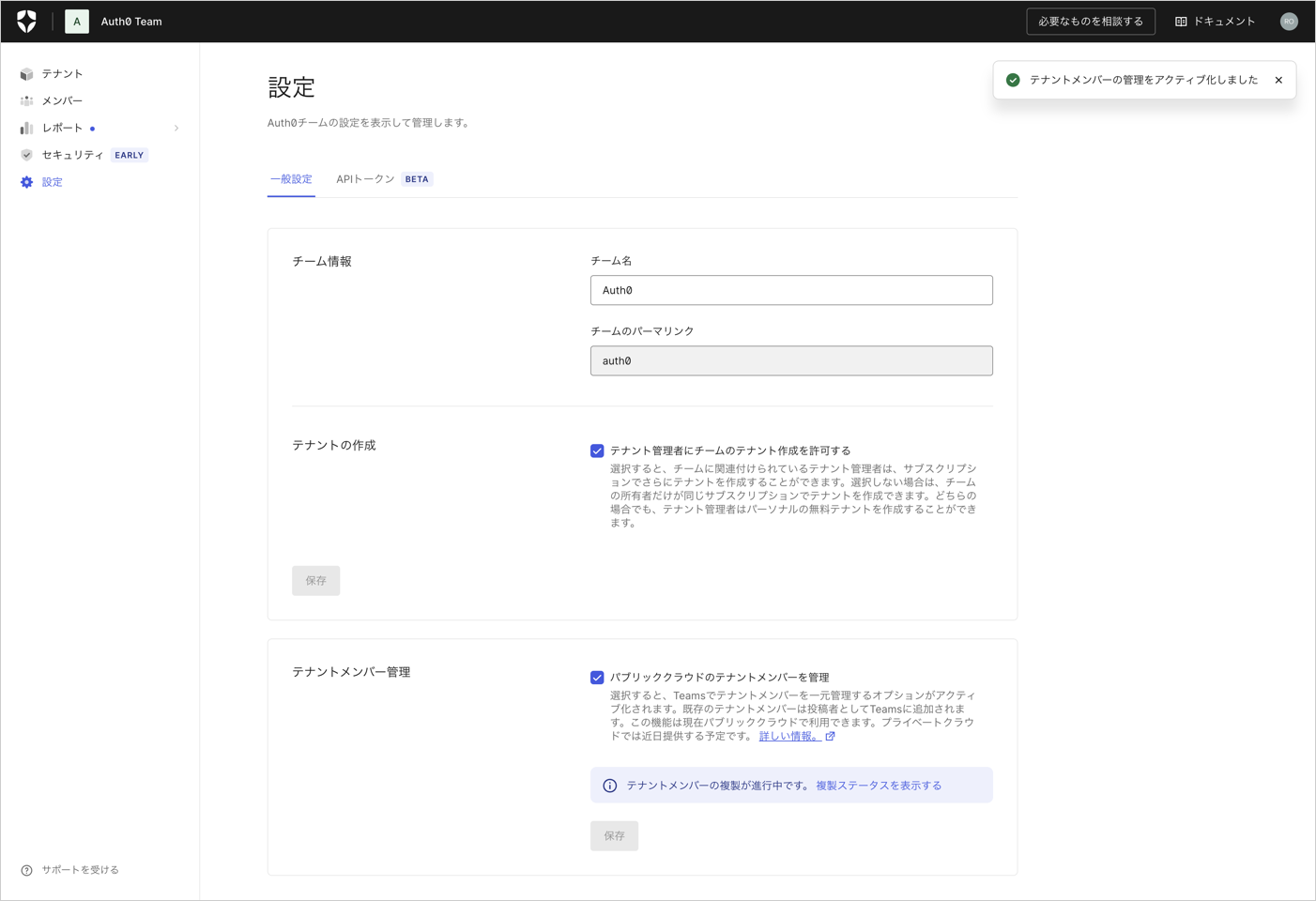Open the team avatar 'A' switcher
This screenshot has height=901, width=1316.
coord(77,22)
